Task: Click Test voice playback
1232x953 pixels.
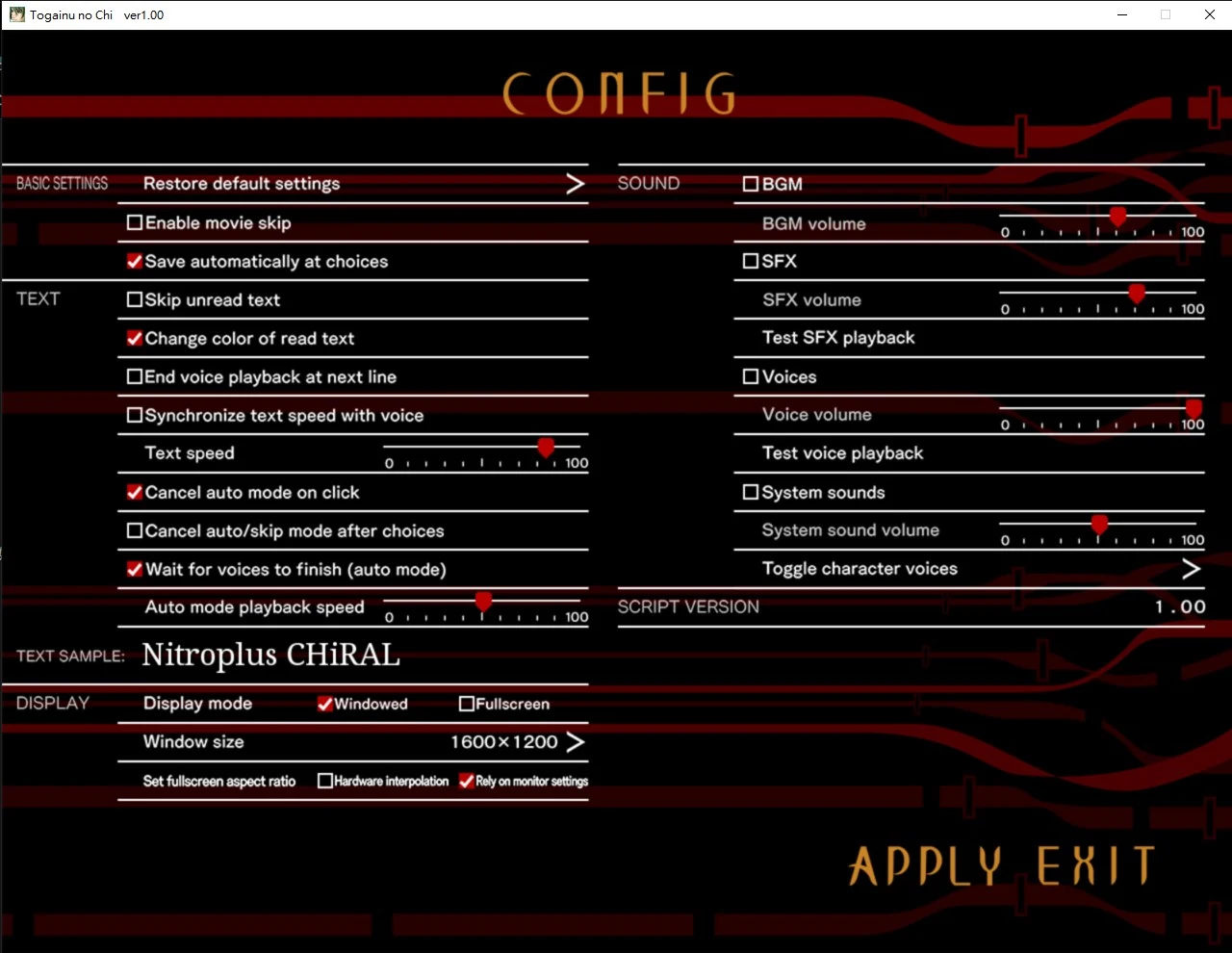Action: coord(842,453)
